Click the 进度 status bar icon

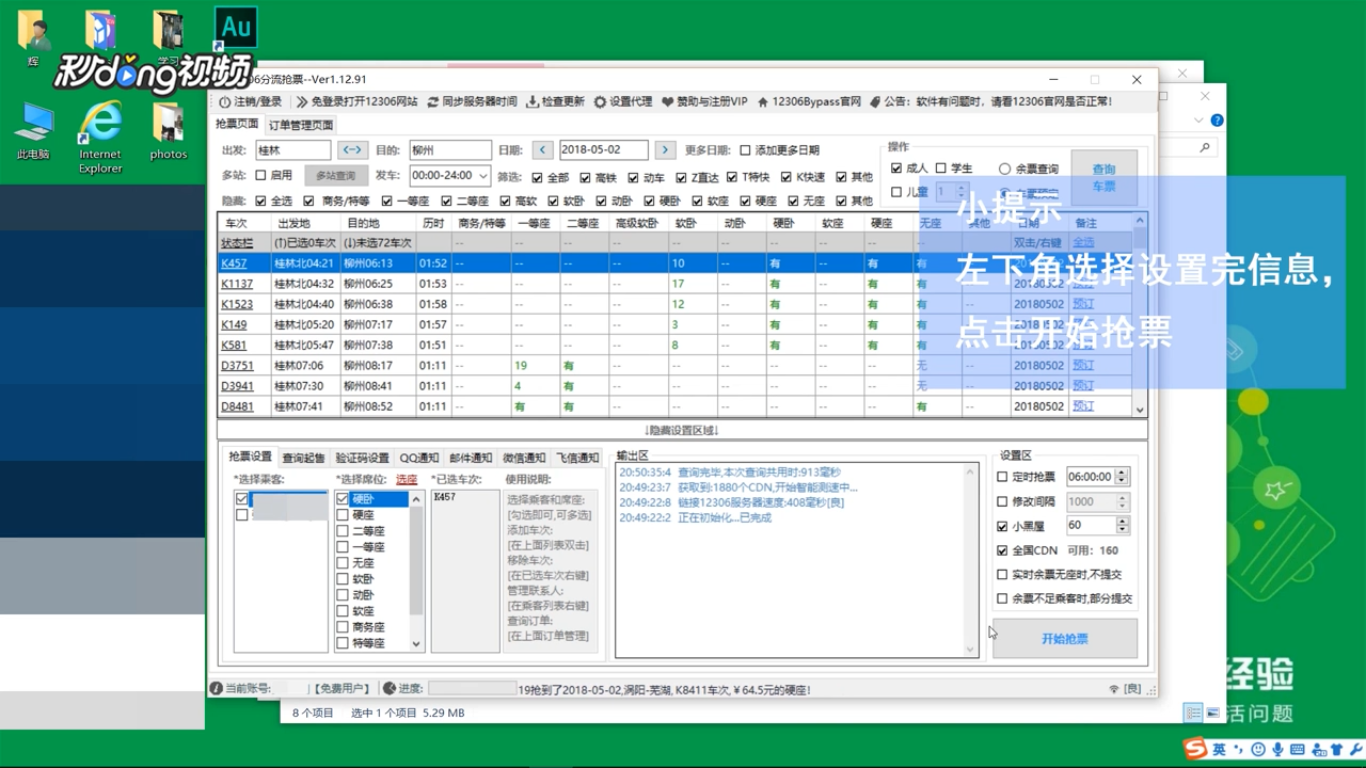click(389, 689)
